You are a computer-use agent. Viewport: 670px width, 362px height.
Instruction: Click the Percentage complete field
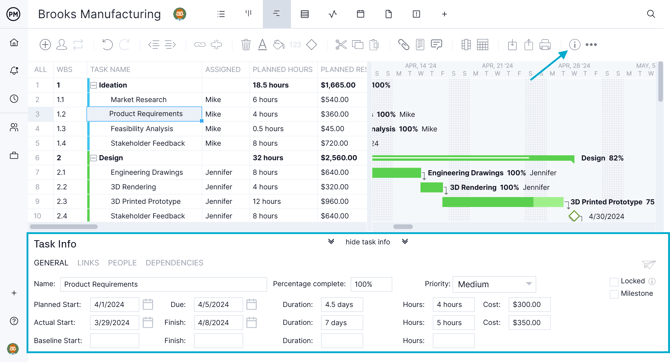point(371,284)
